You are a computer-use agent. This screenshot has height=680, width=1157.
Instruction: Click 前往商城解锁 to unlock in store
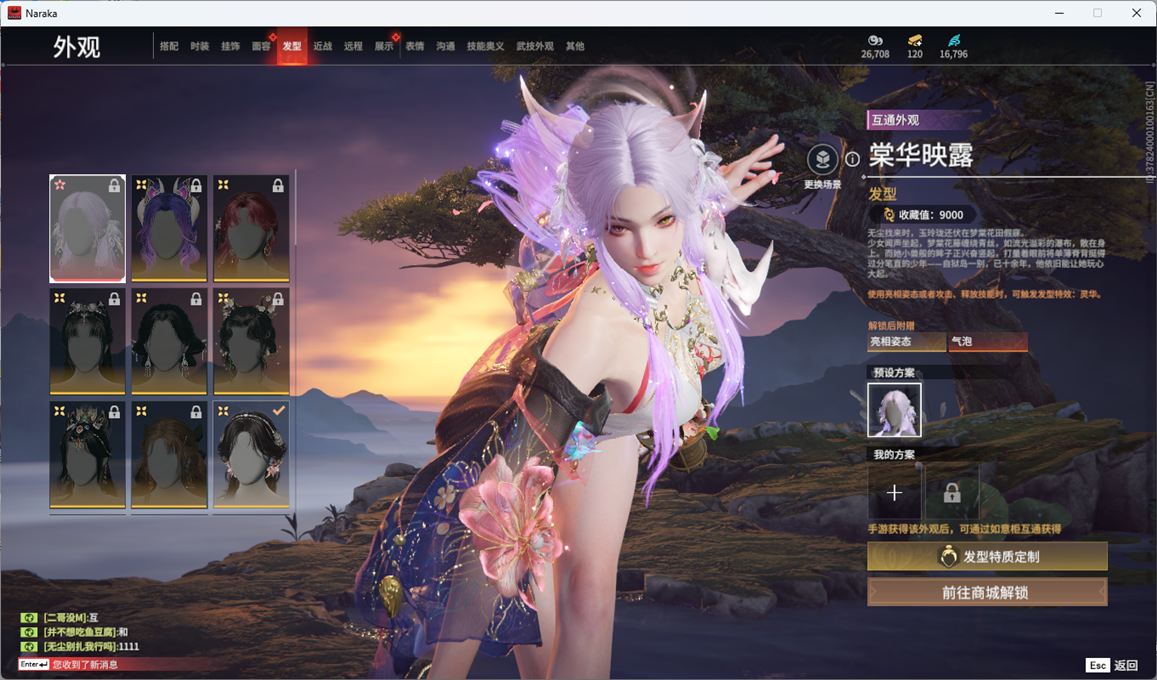tap(987, 592)
